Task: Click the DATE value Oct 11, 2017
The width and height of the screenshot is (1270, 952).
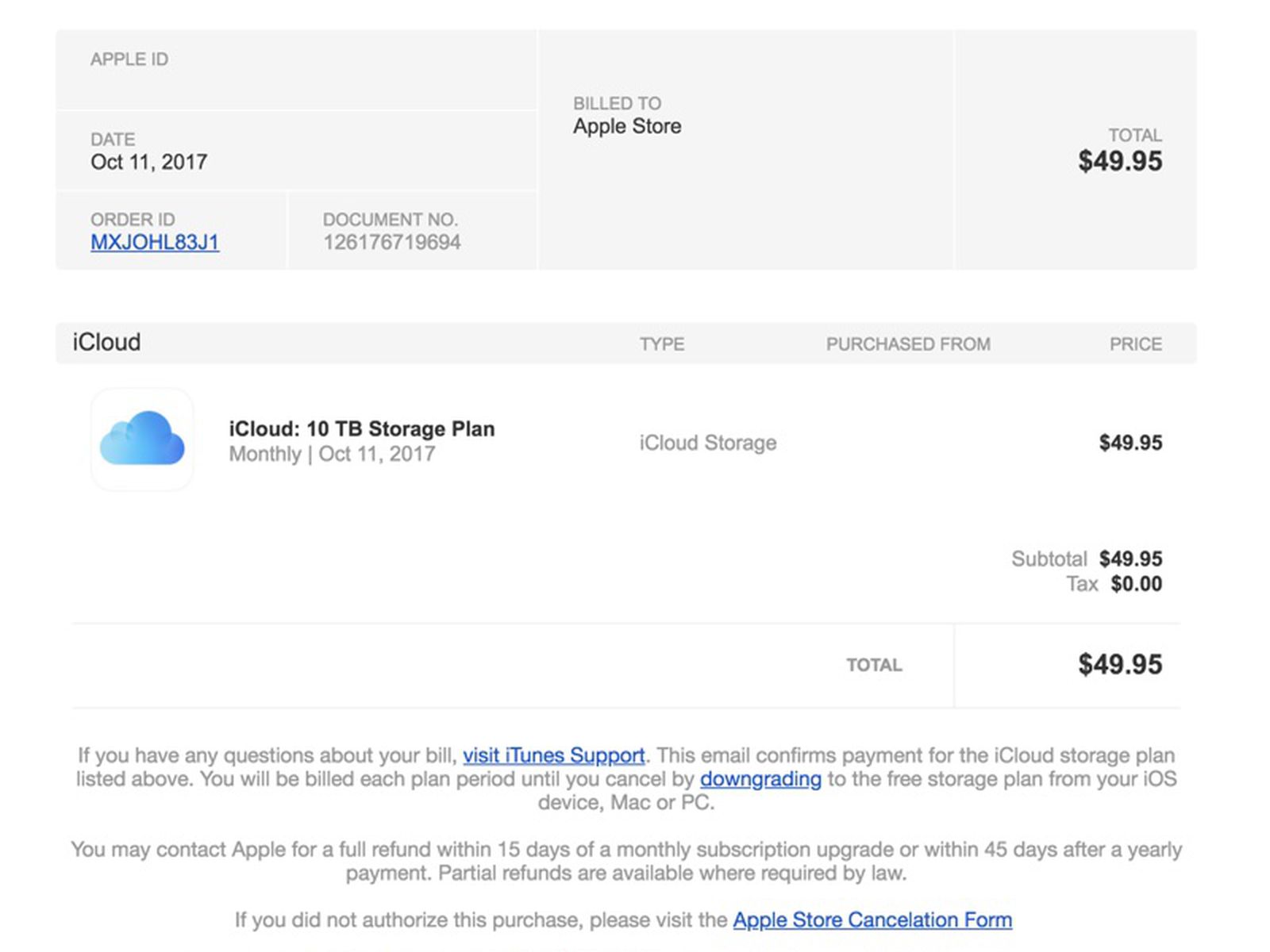Action: coord(148,162)
